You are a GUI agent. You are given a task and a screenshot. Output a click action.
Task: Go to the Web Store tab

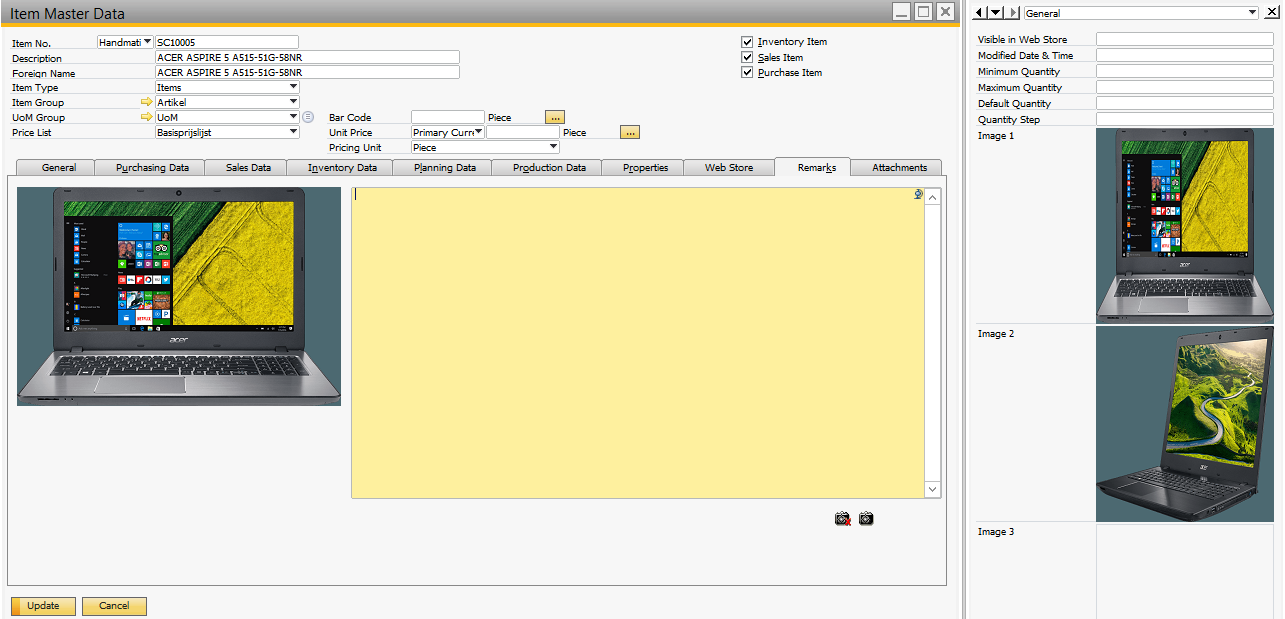tap(729, 167)
